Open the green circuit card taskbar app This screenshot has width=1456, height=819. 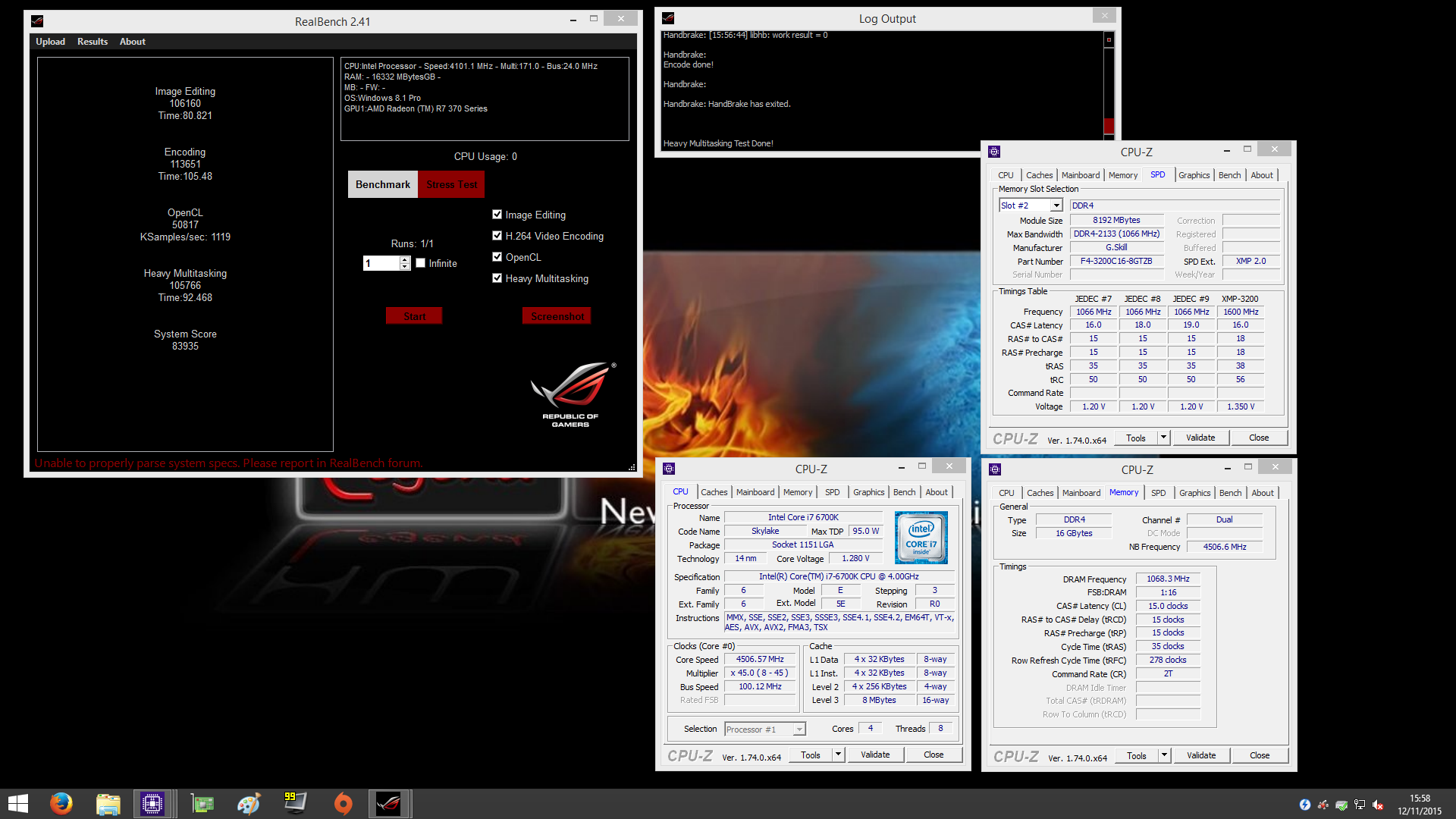coord(202,803)
